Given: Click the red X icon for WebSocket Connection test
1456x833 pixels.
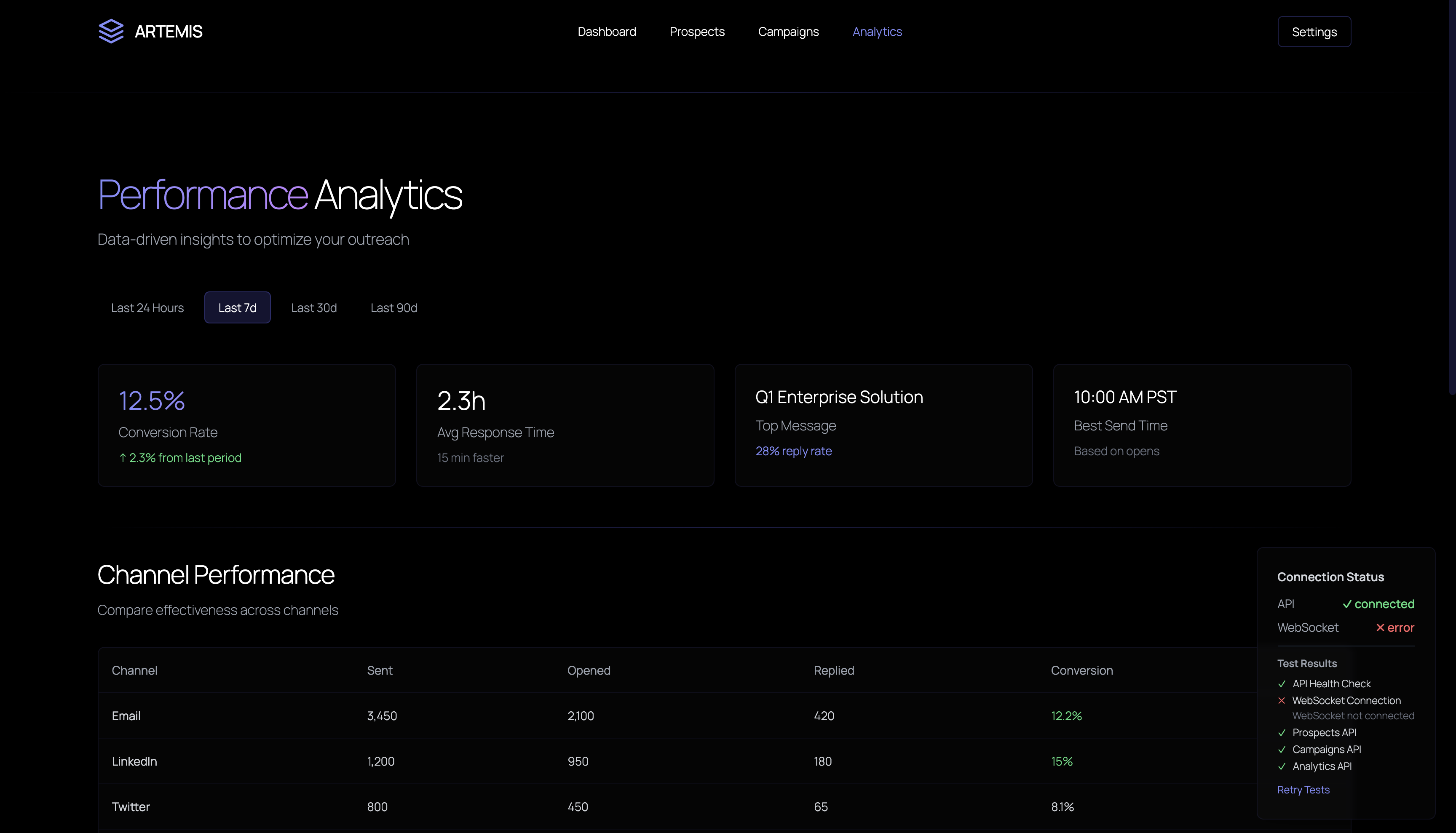Looking at the screenshot, I should 1282,700.
